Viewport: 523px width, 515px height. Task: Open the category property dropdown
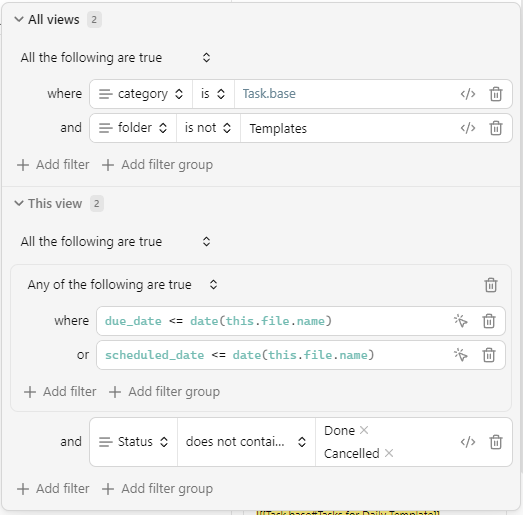pyautogui.click(x=141, y=94)
